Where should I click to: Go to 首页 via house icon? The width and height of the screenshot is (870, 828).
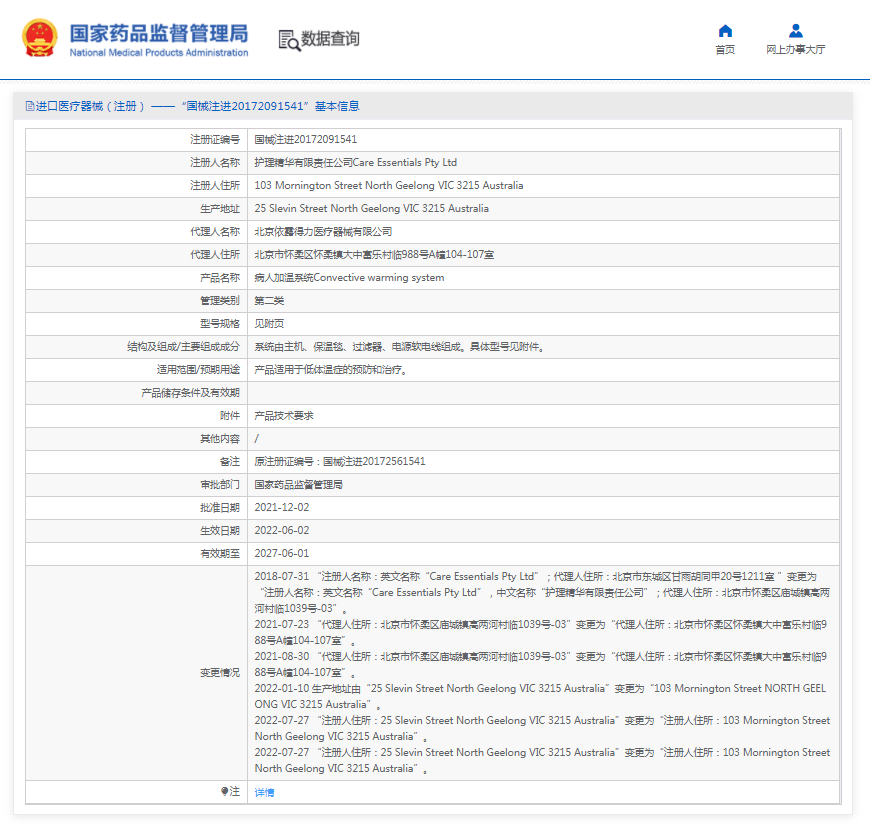coord(725,31)
